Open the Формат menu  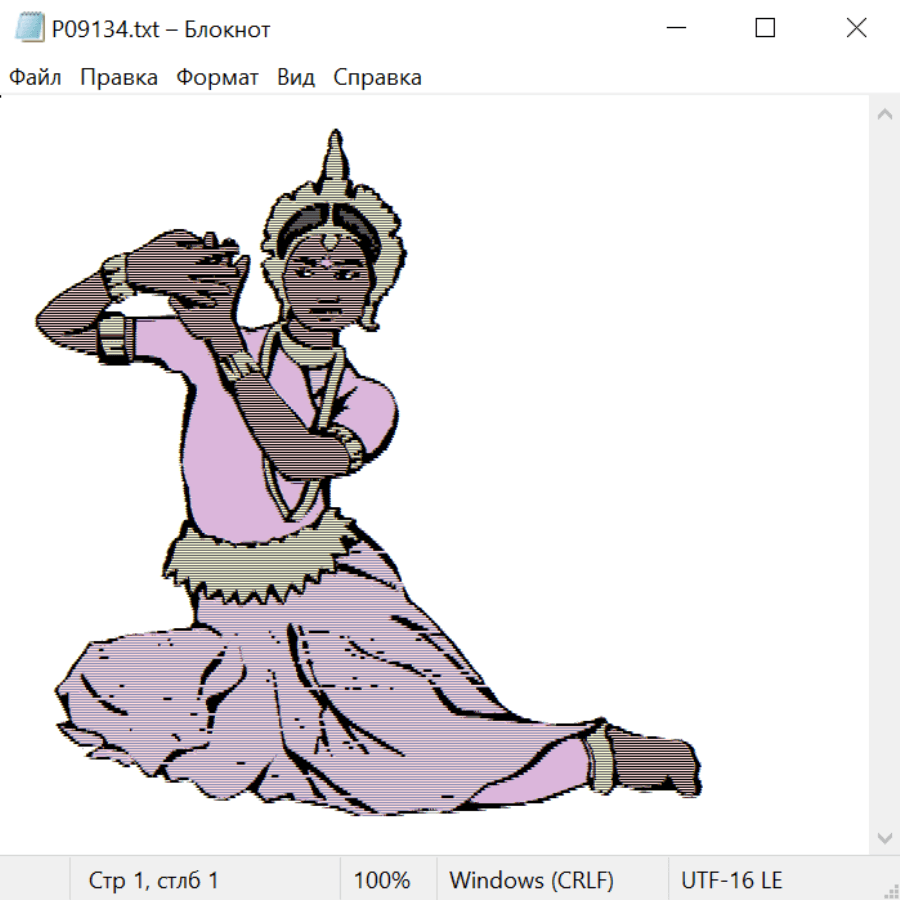tap(217, 78)
